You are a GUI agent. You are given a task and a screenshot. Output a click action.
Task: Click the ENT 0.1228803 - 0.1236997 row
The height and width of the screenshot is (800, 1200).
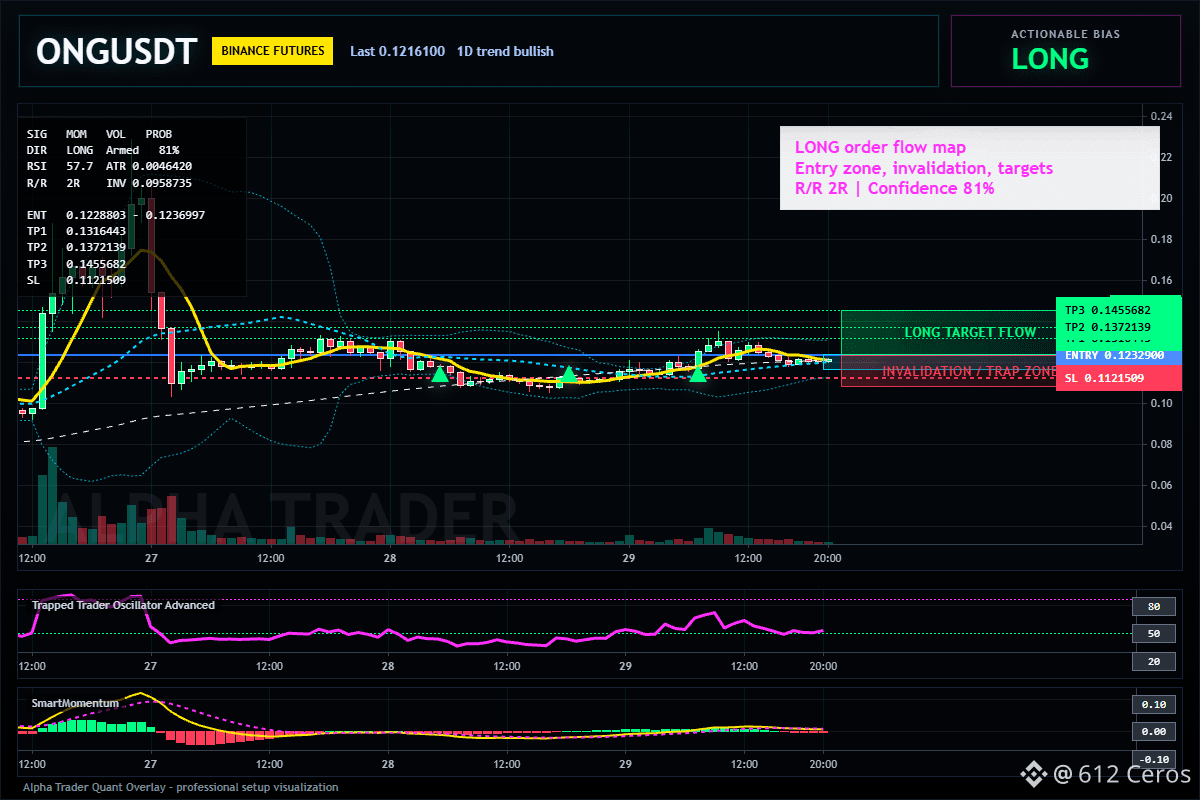(116, 215)
